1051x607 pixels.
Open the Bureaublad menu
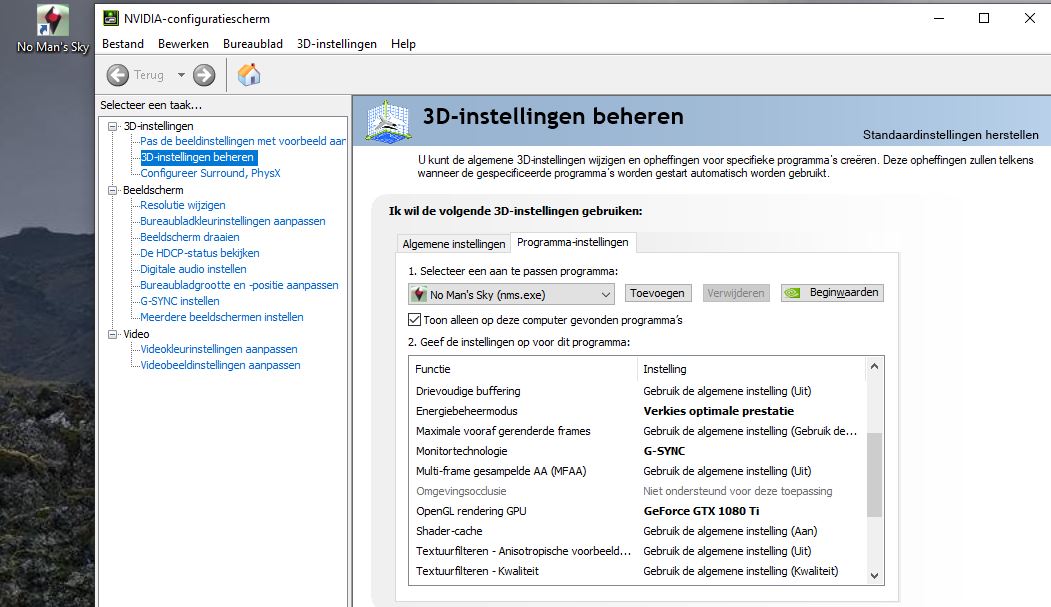pos(253,44)
